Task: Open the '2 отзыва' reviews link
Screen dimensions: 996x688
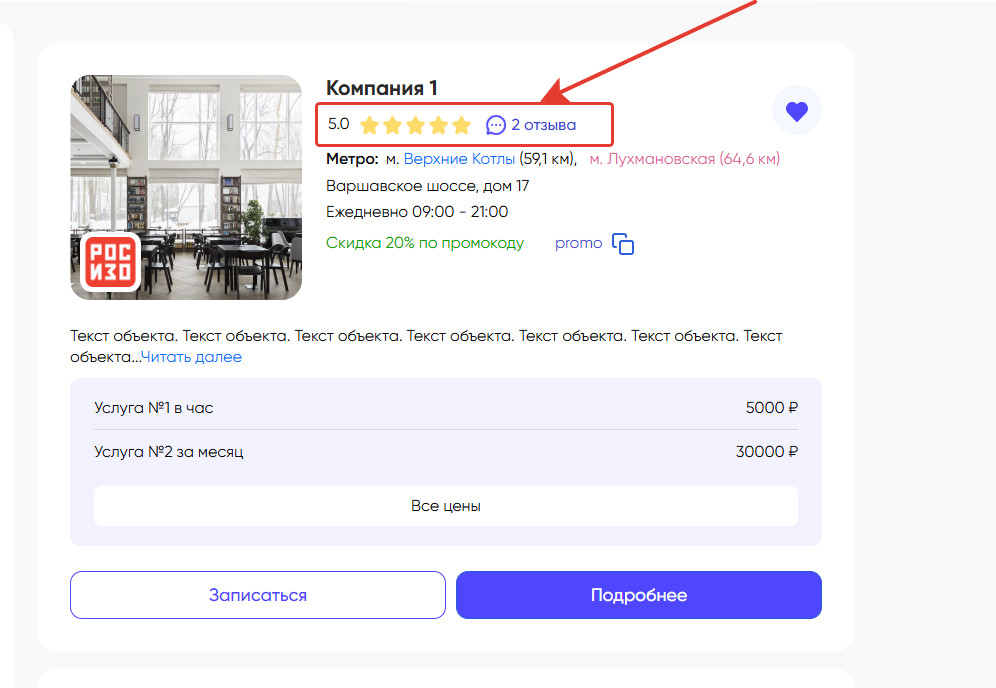Action: pos(543,125)
